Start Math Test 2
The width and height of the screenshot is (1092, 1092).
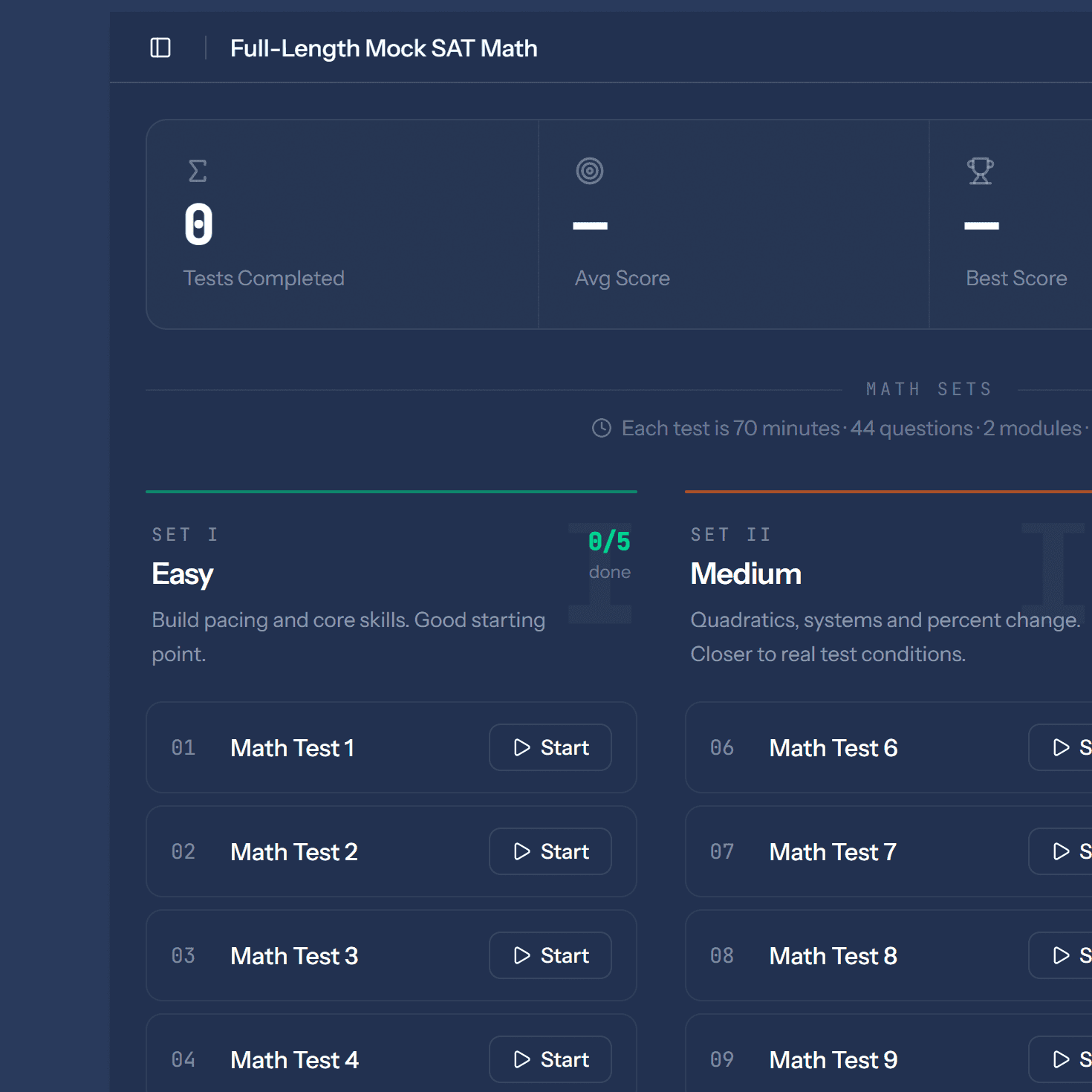point(550,851)
